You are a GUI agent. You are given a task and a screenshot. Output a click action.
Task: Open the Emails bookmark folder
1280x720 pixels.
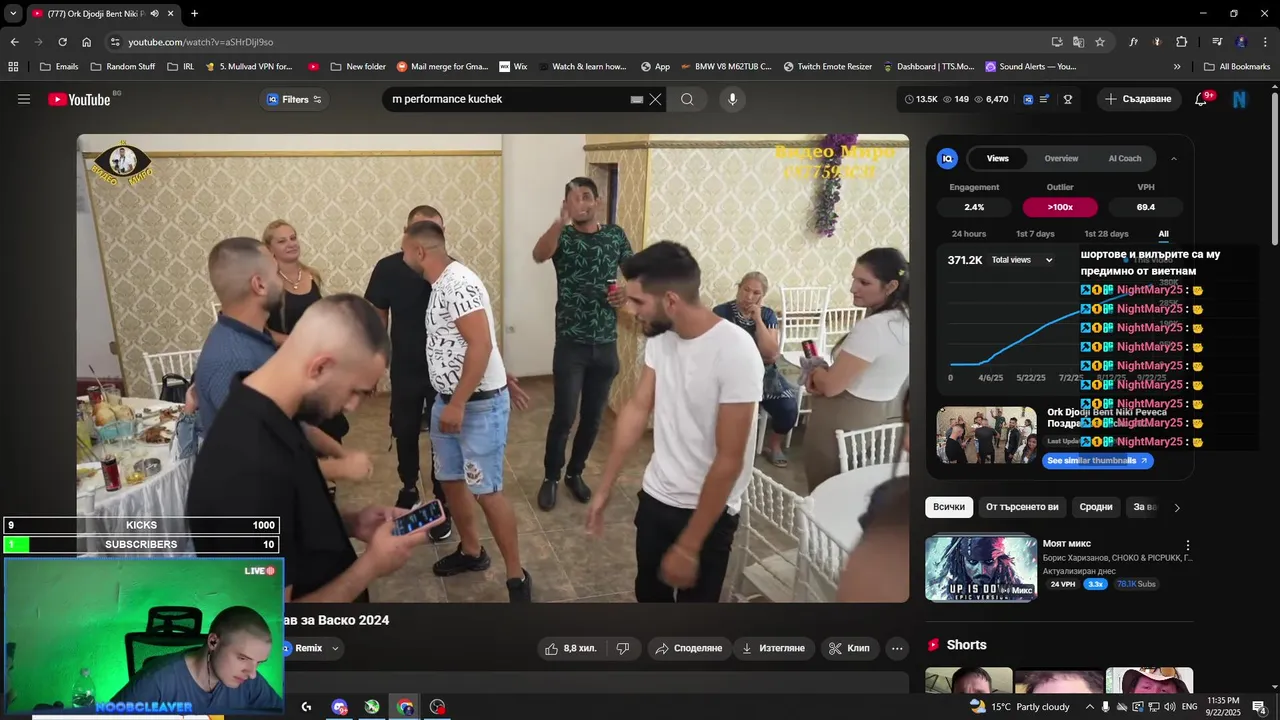[x=59, y=67]
